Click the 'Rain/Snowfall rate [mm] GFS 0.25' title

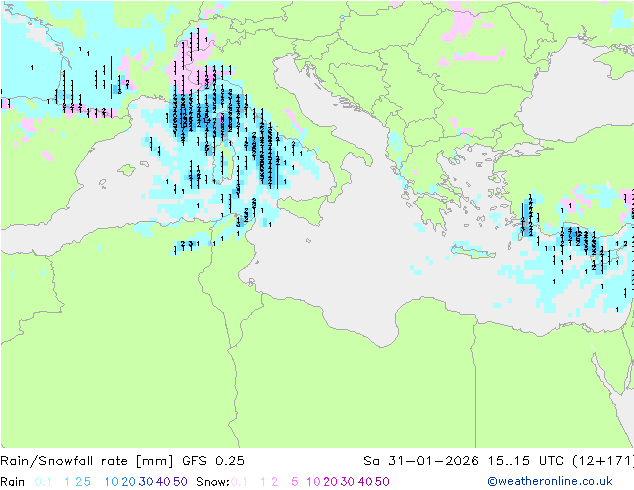click(122, 461)
